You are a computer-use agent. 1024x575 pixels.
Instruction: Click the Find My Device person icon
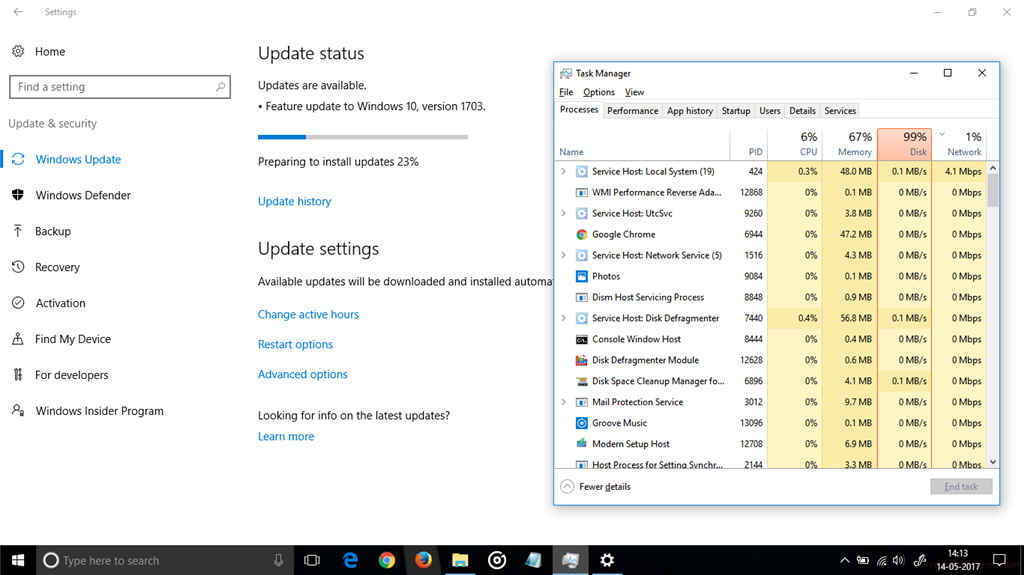18,338
